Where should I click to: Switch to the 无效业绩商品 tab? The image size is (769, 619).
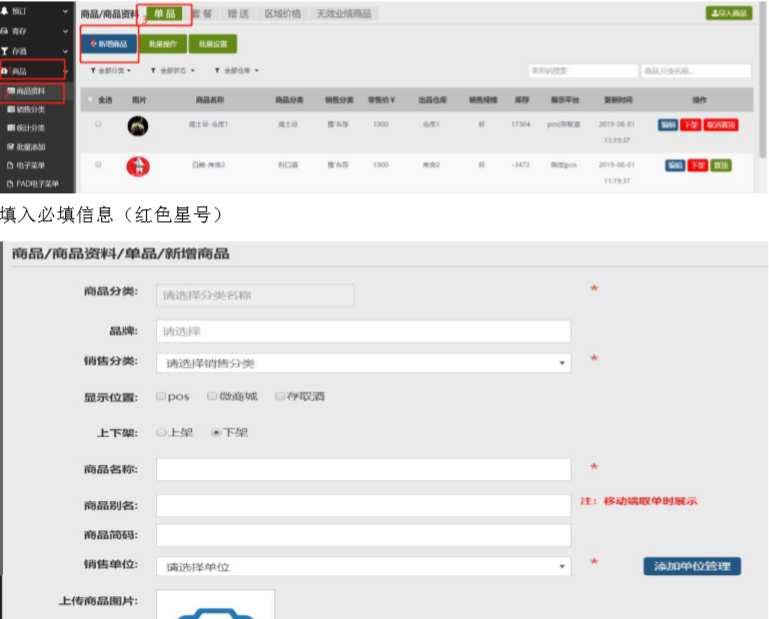coord(344,14)
